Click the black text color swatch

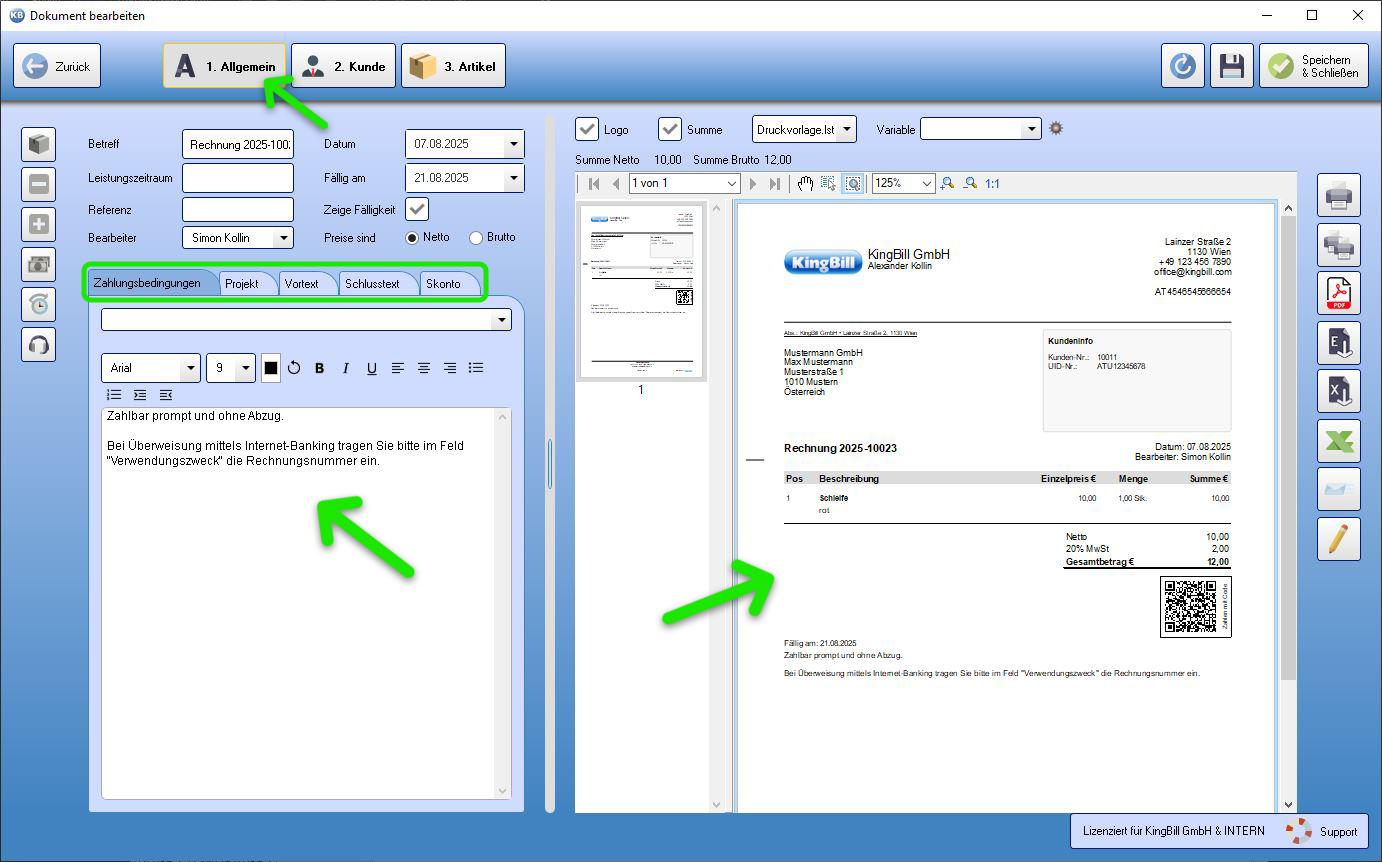point(271,368)
